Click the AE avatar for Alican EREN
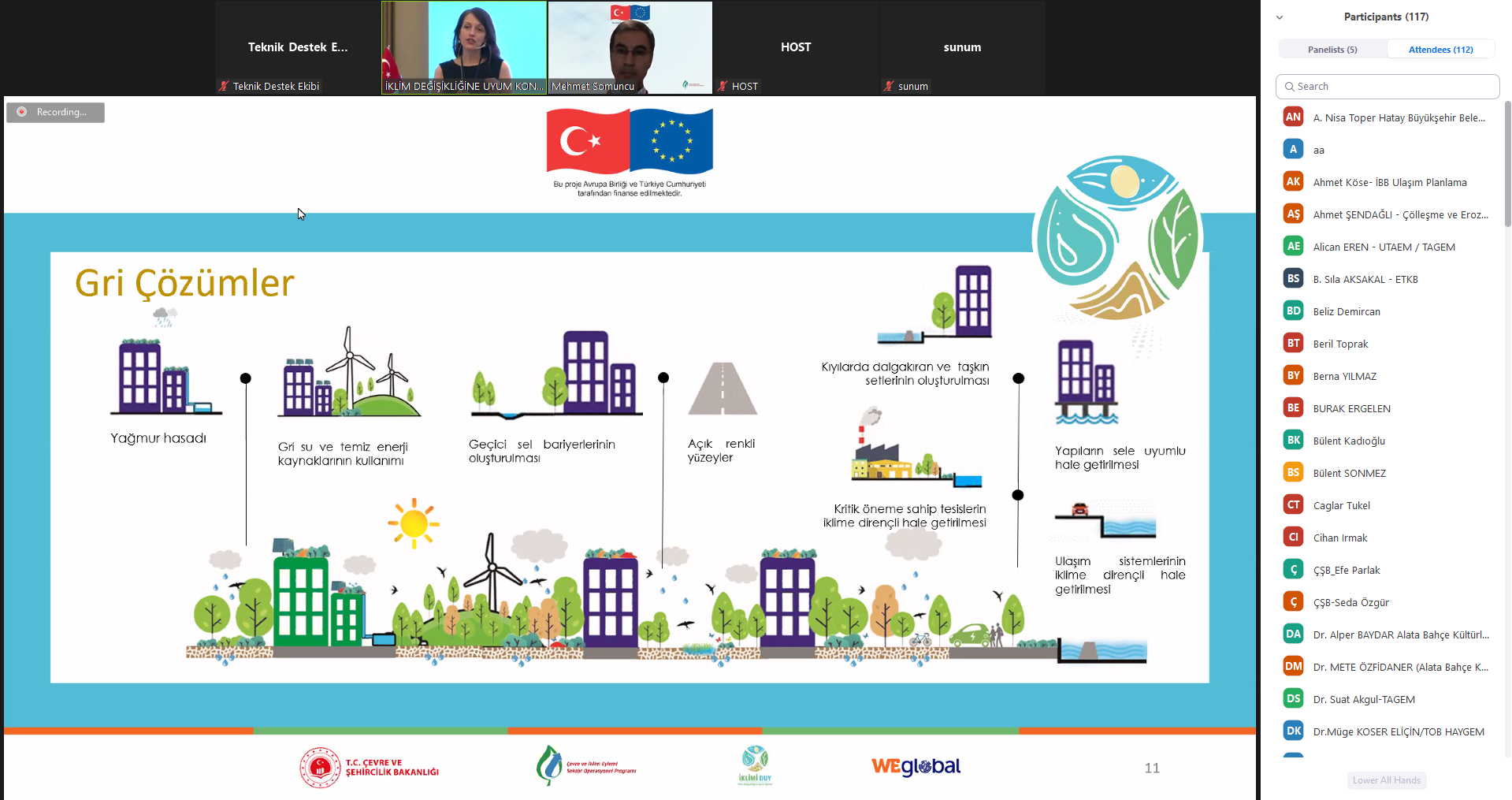 tap(1293, 247)
